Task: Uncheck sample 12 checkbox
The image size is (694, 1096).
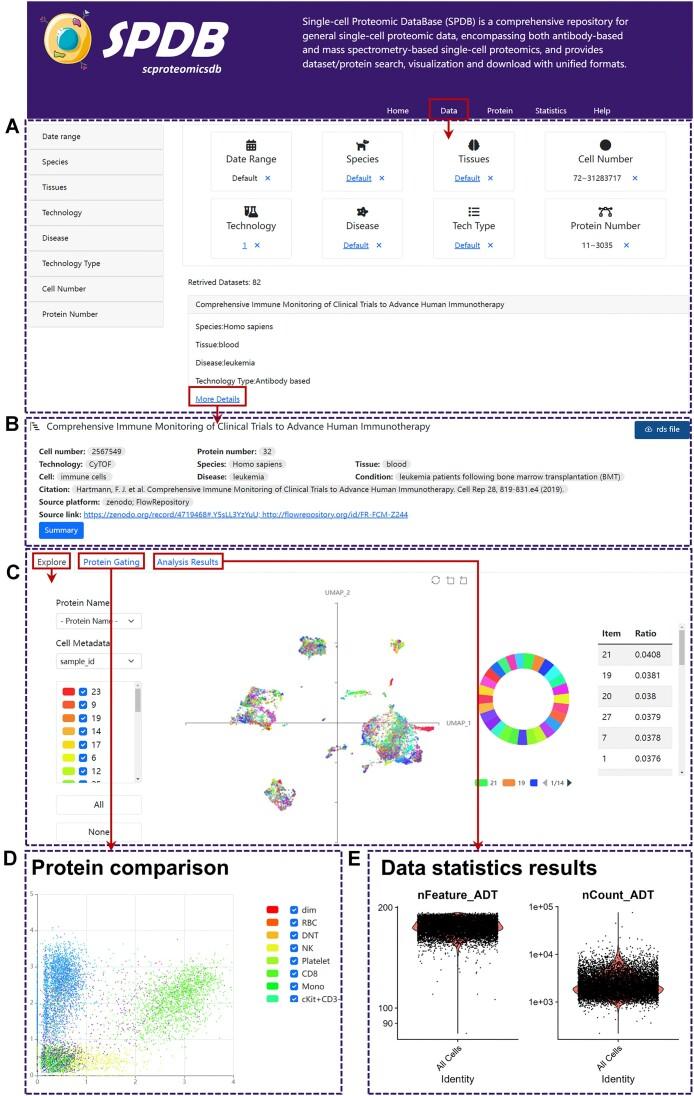Action: 83,772
